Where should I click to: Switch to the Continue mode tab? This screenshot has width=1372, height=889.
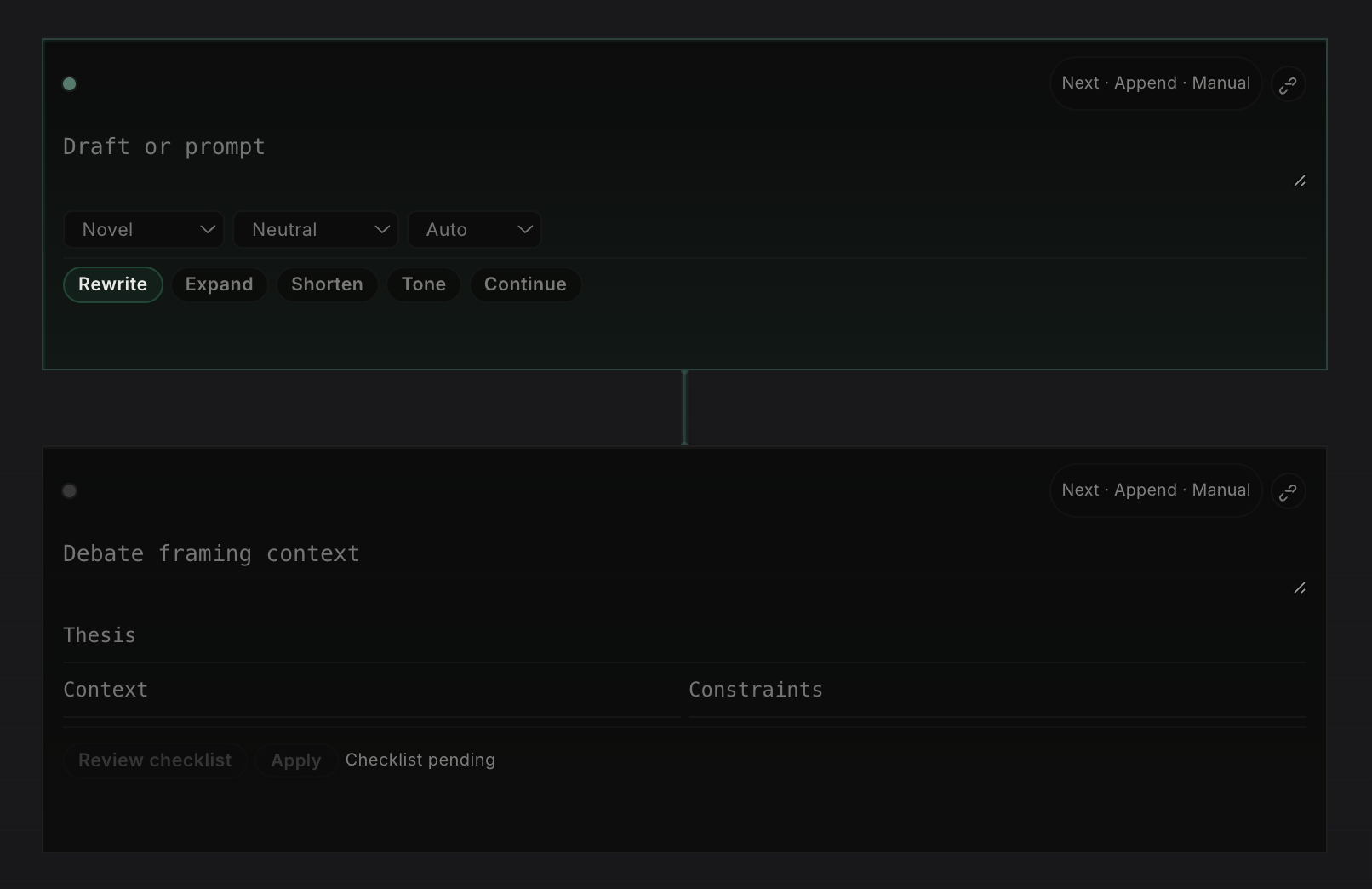tap(525, 284)
